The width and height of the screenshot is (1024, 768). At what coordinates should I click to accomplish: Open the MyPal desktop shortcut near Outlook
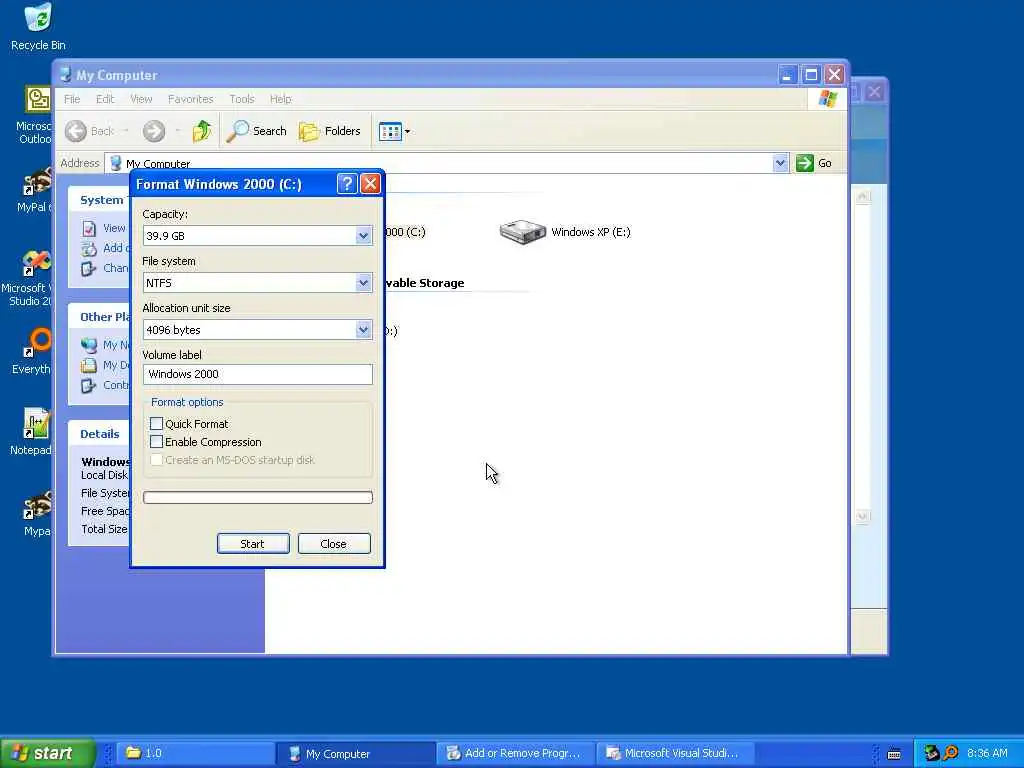(x=35, y=189)
